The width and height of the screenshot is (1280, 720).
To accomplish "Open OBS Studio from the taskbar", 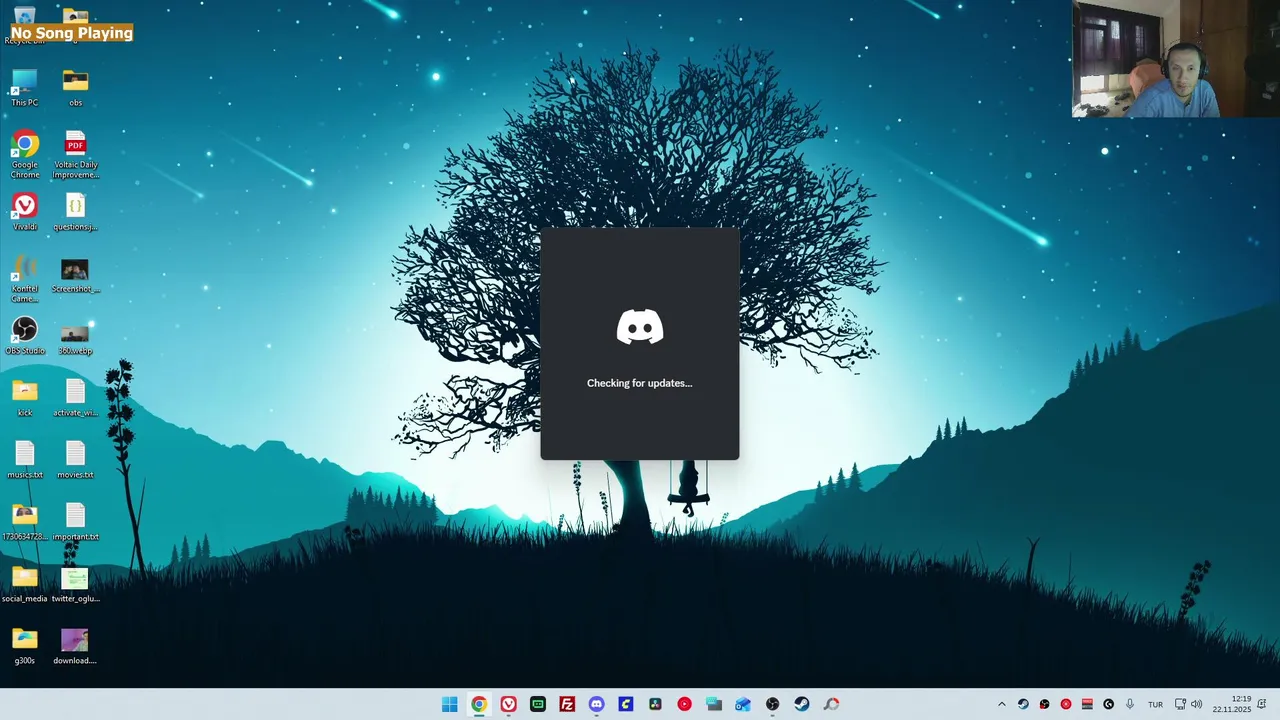I will click(x=772, y=704).
